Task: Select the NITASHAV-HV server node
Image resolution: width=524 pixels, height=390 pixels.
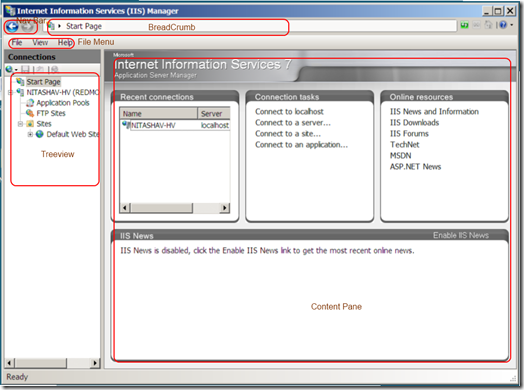Action: click(62, 92)
